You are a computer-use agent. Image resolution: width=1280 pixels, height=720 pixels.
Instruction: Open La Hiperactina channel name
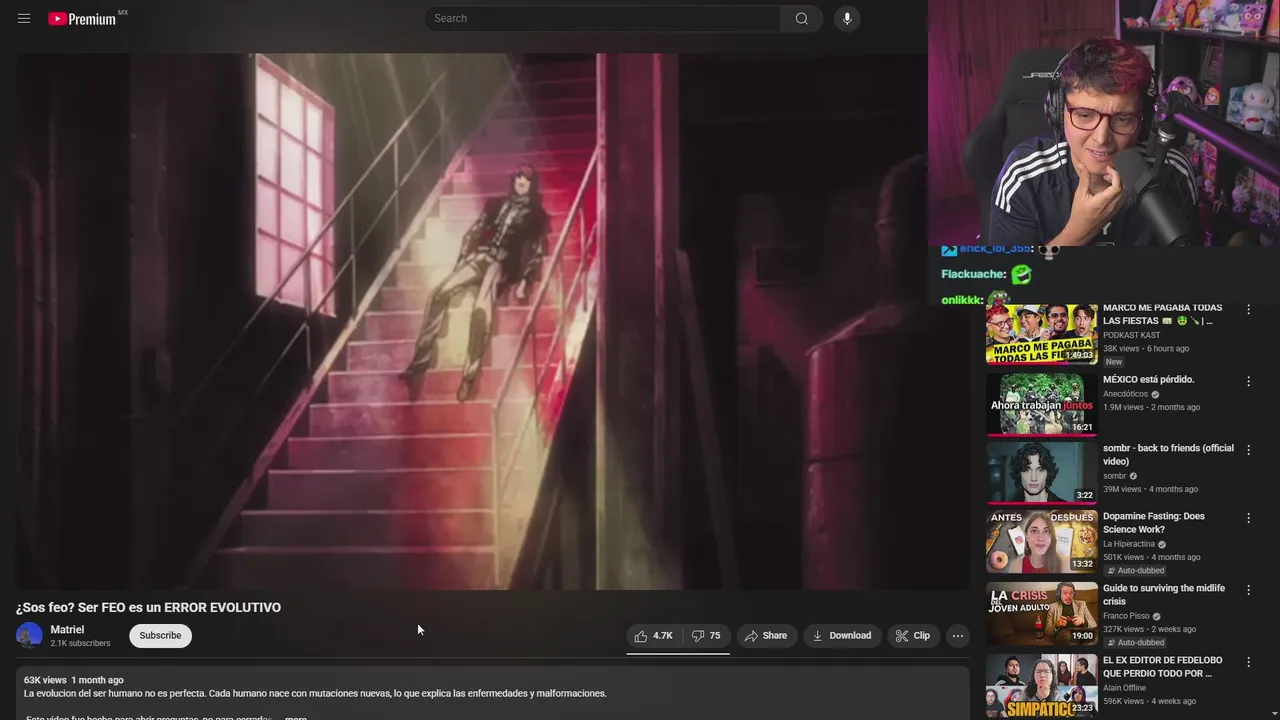[1129, 544]
